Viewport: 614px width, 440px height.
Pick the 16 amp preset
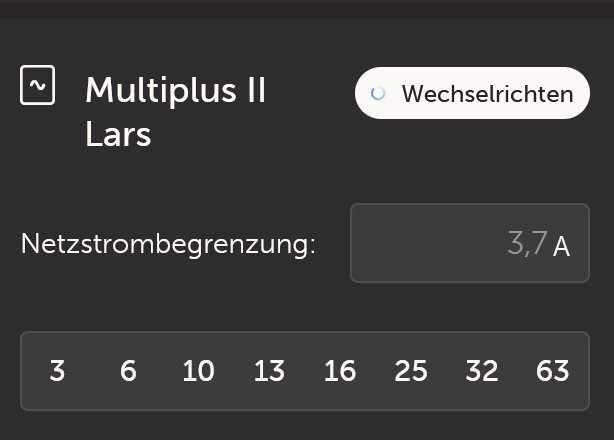tap(340, 371)
